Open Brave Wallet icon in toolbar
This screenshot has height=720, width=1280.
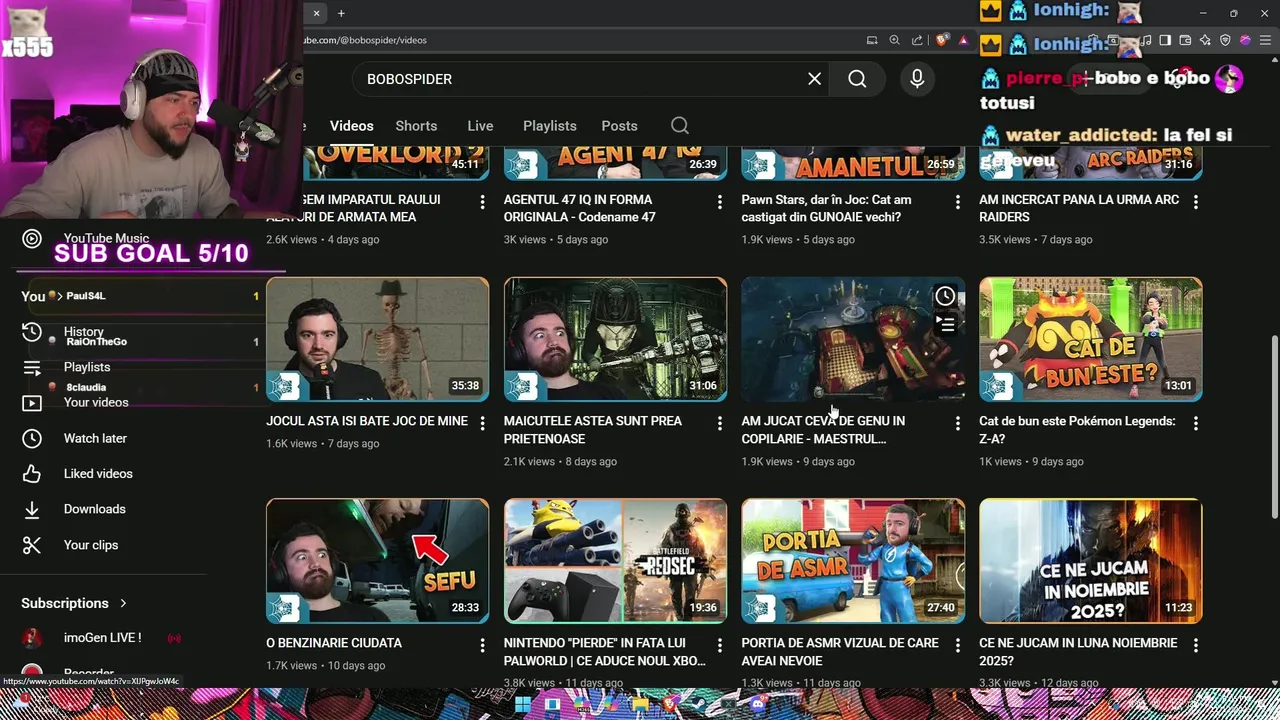pyautogui.click(x=1185, y=40)
